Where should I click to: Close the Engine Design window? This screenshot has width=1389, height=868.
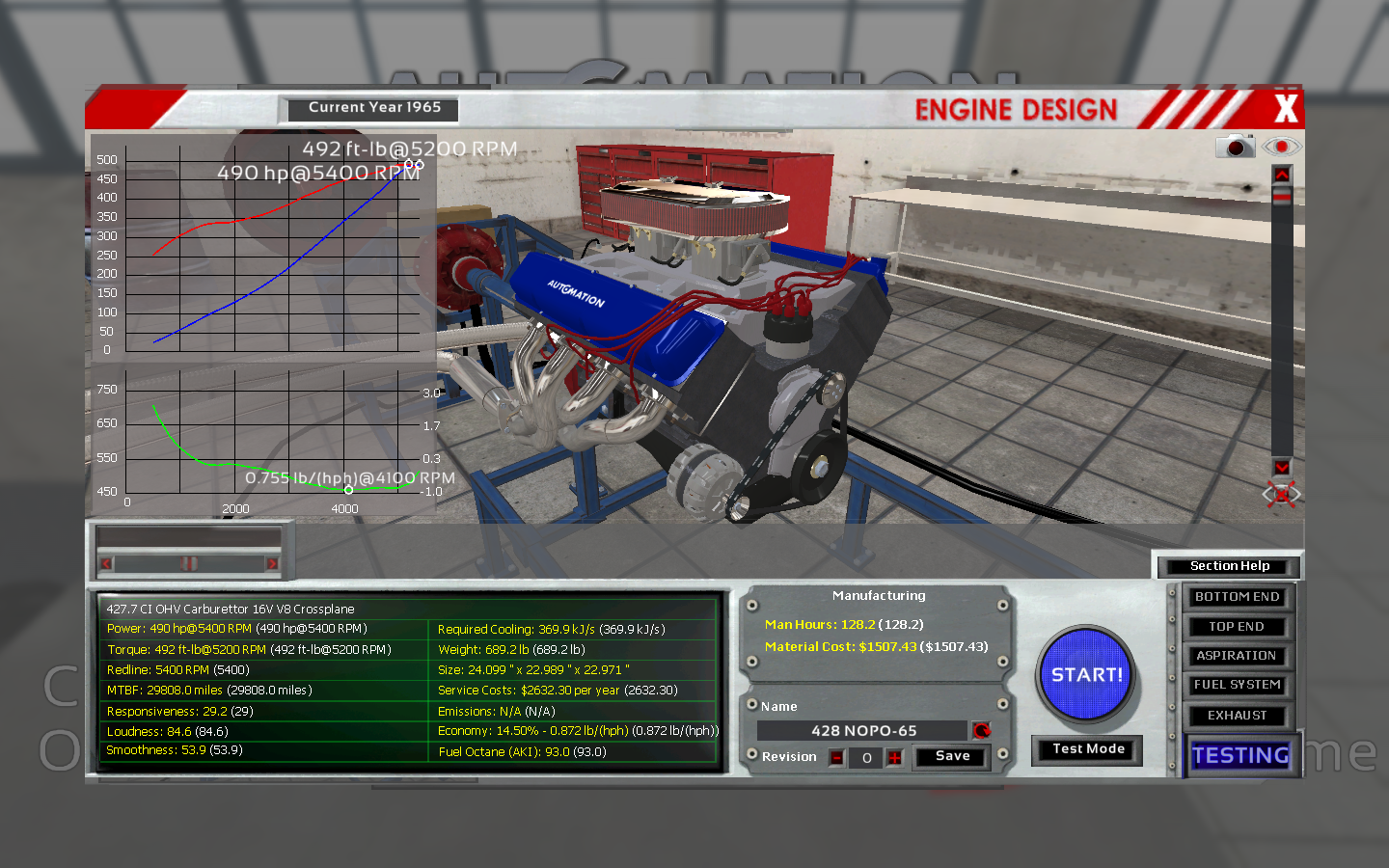pos(1285,108)
